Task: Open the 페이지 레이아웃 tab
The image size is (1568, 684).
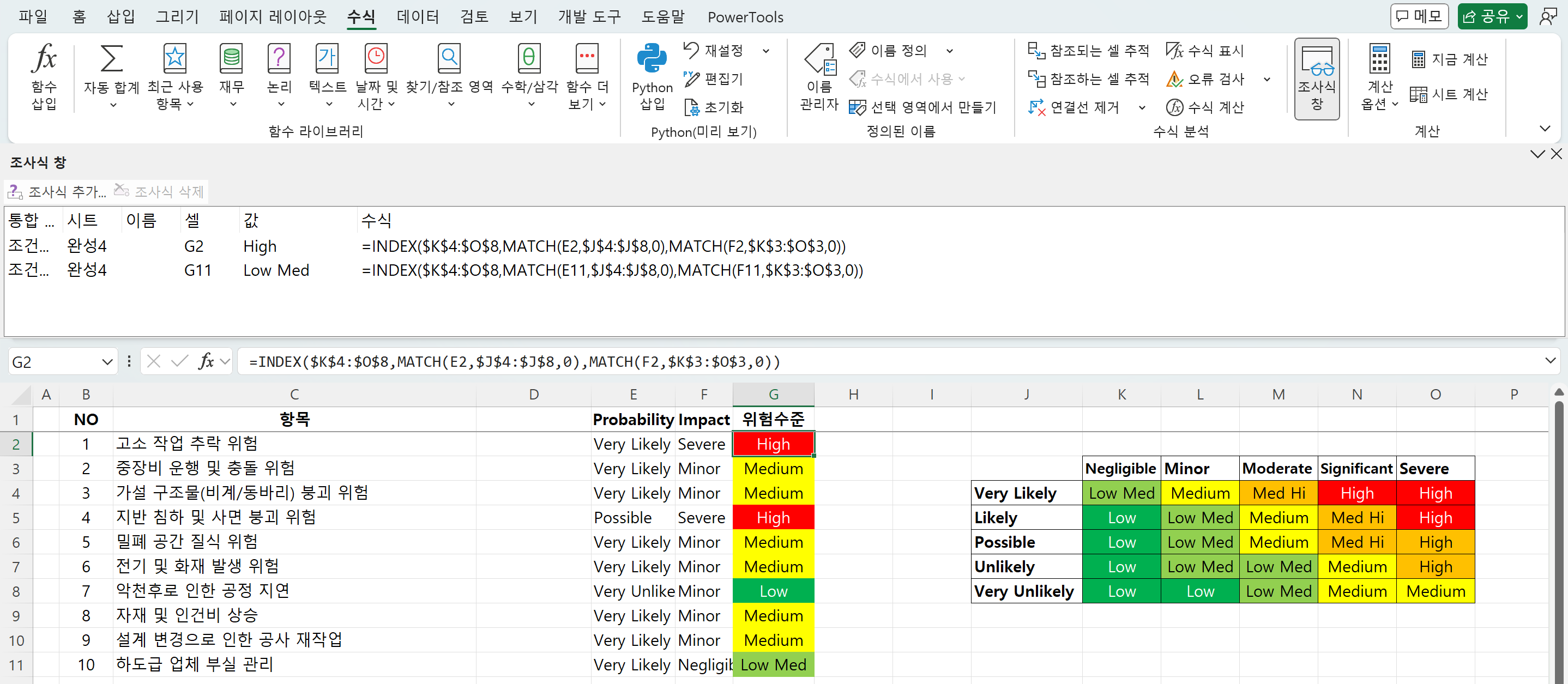Action: click(x=273, y=17)
